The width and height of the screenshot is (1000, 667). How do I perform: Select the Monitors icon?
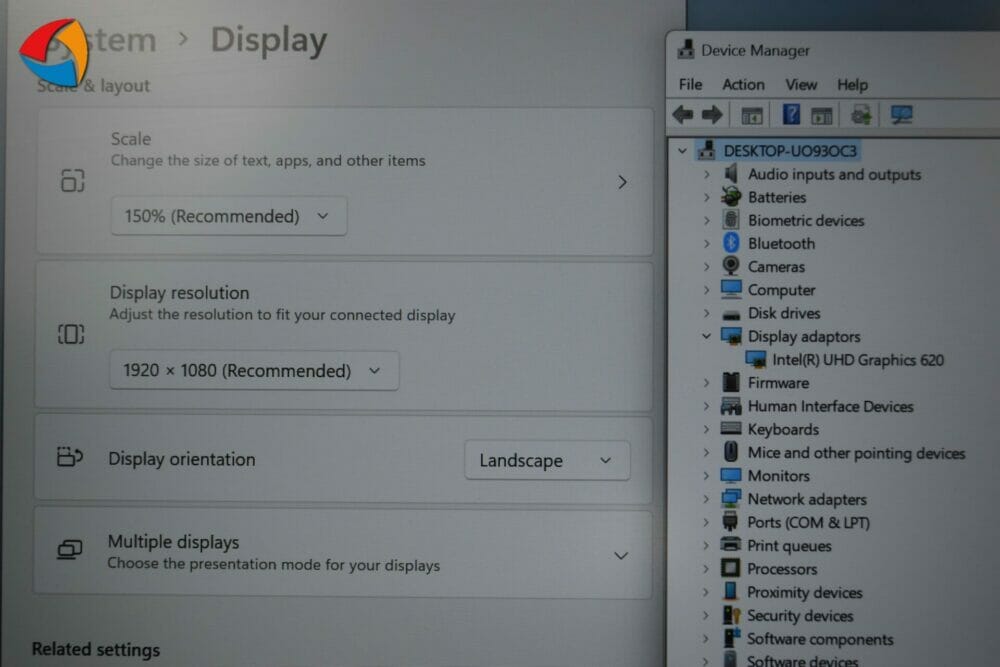(x=731, y=475)
